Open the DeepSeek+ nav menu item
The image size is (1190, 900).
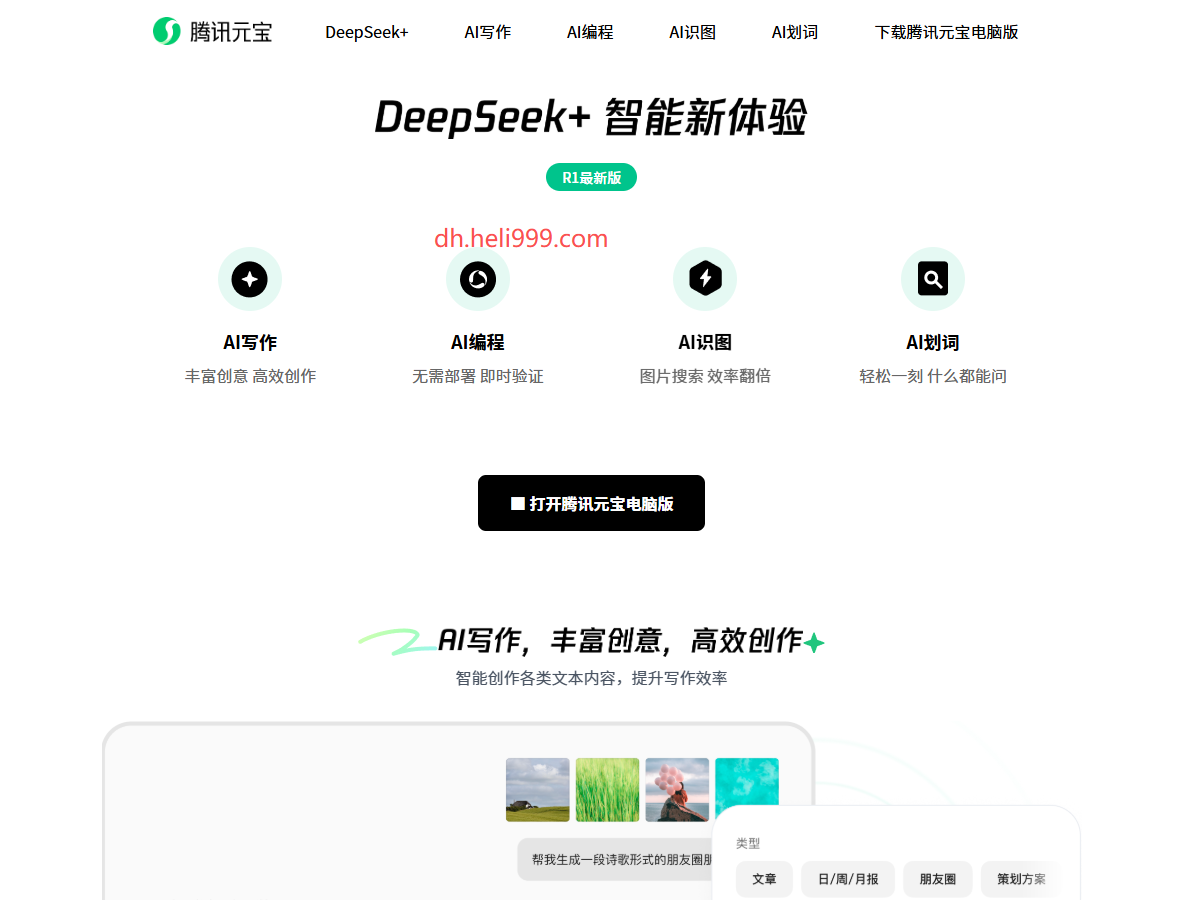[367, 32]
